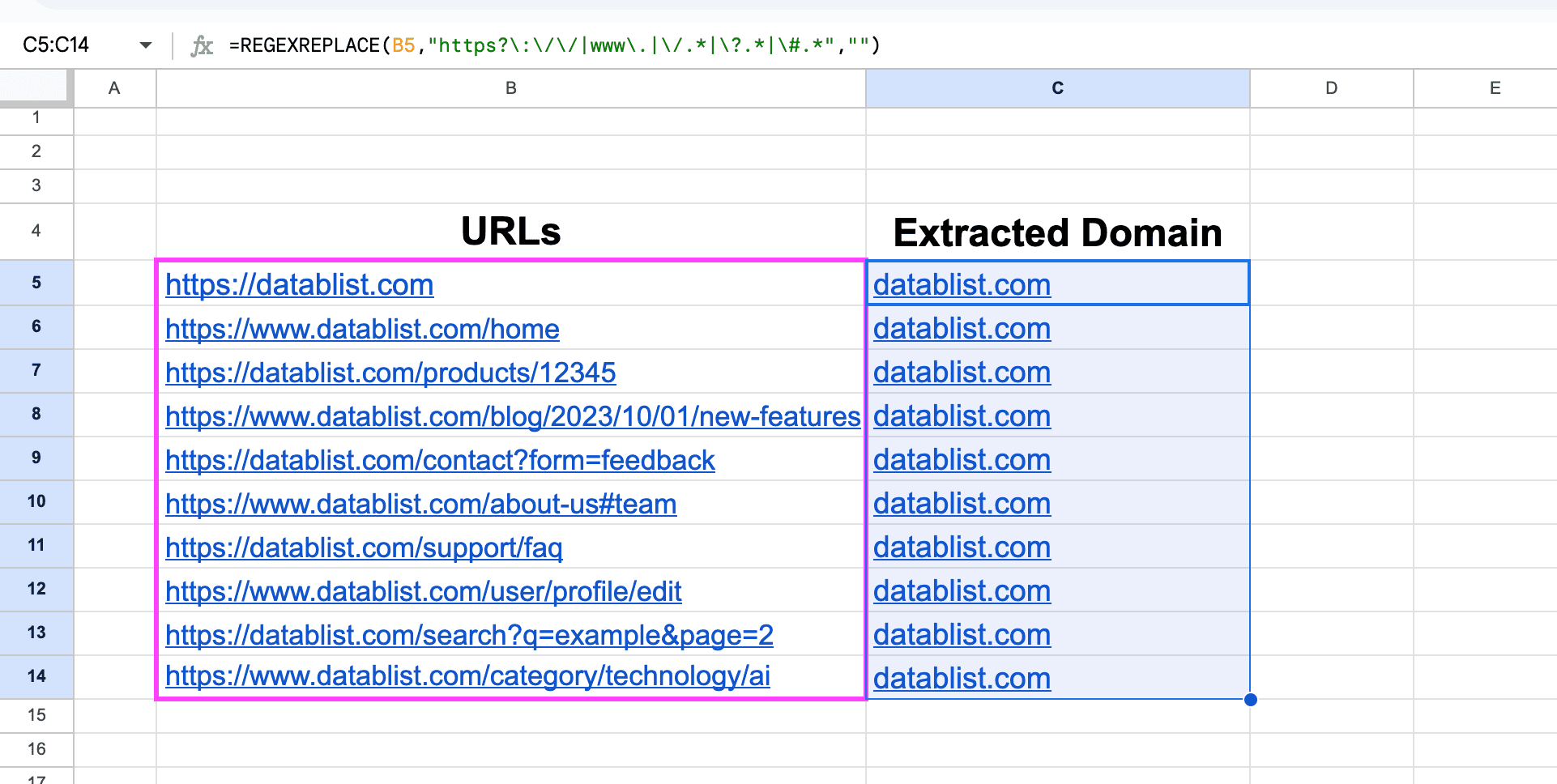Click the new-features blog URL link

click(x=512, y=416)
